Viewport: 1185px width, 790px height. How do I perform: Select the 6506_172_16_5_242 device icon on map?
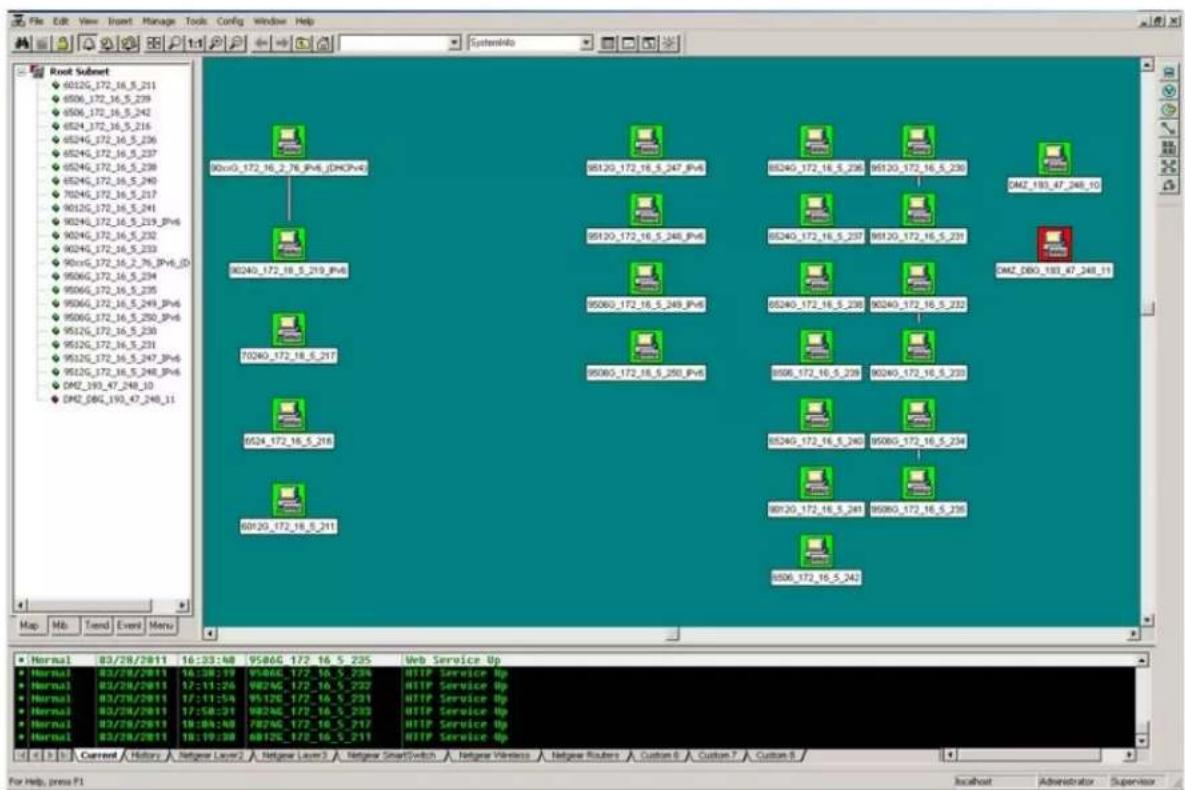pos(816,552)
